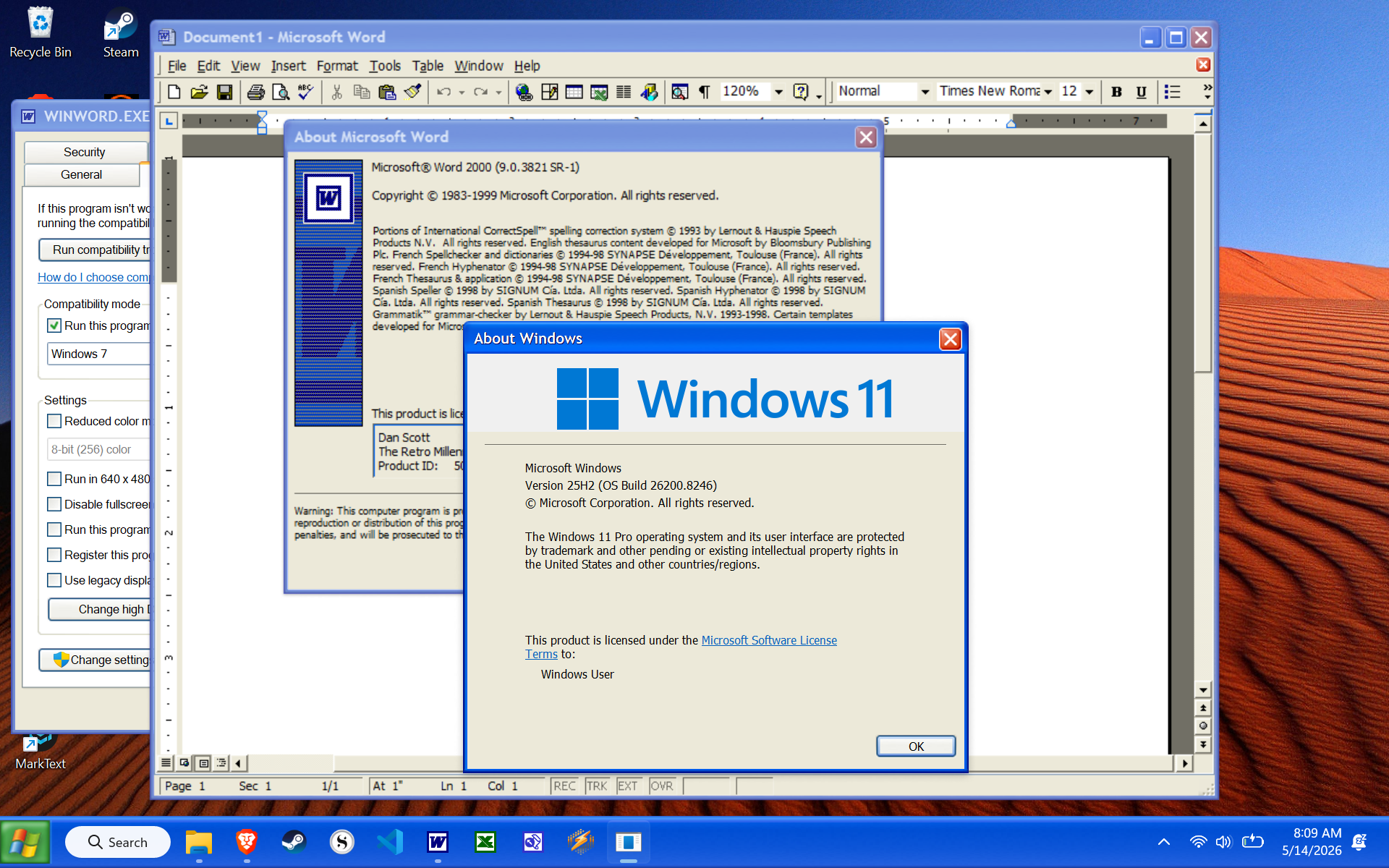Enable the Reduced color mode checkbox
1389x868 pixels.
[x=54, y=421]
